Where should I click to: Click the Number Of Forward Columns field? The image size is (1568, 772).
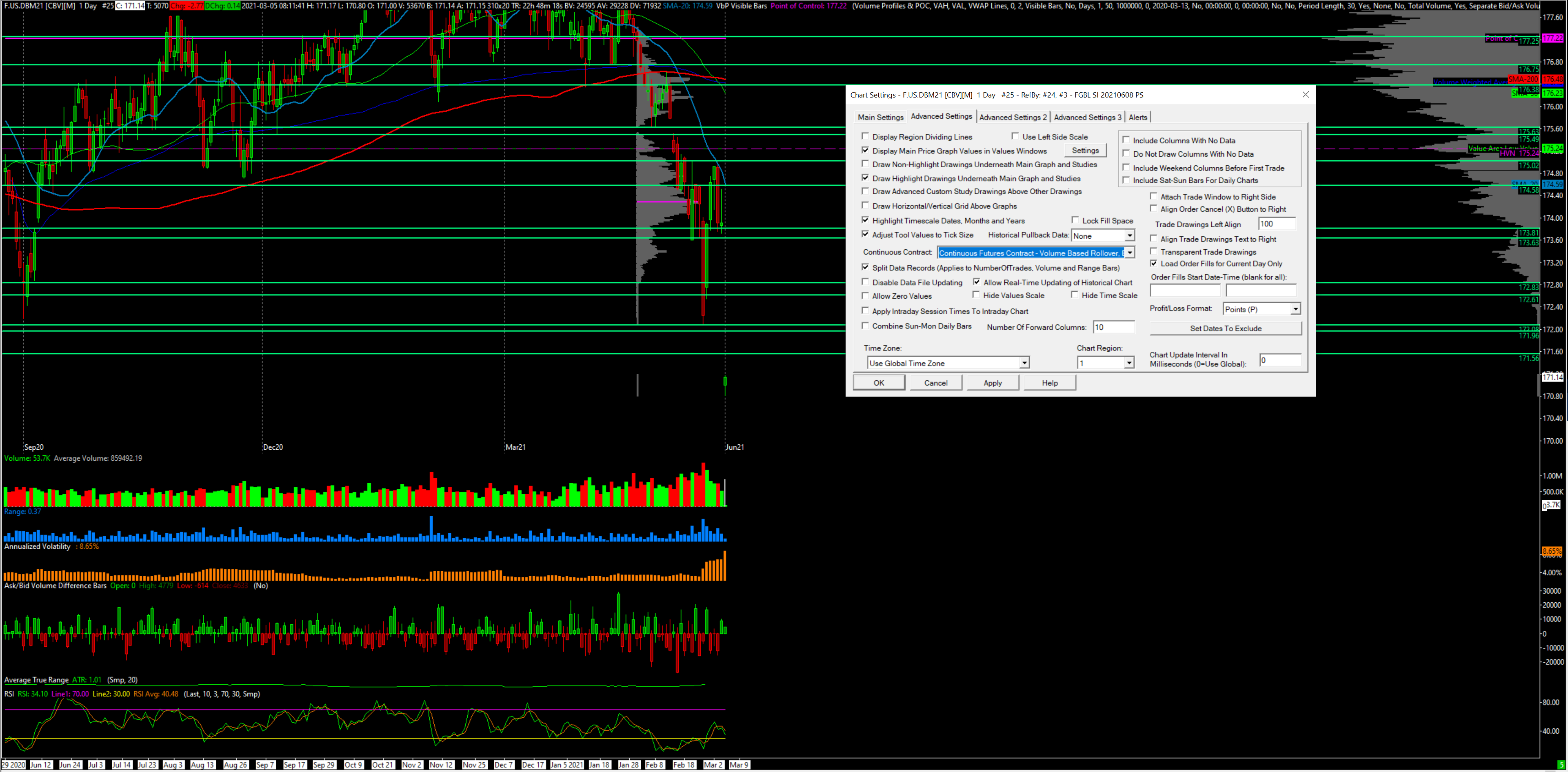[1113, 327]
